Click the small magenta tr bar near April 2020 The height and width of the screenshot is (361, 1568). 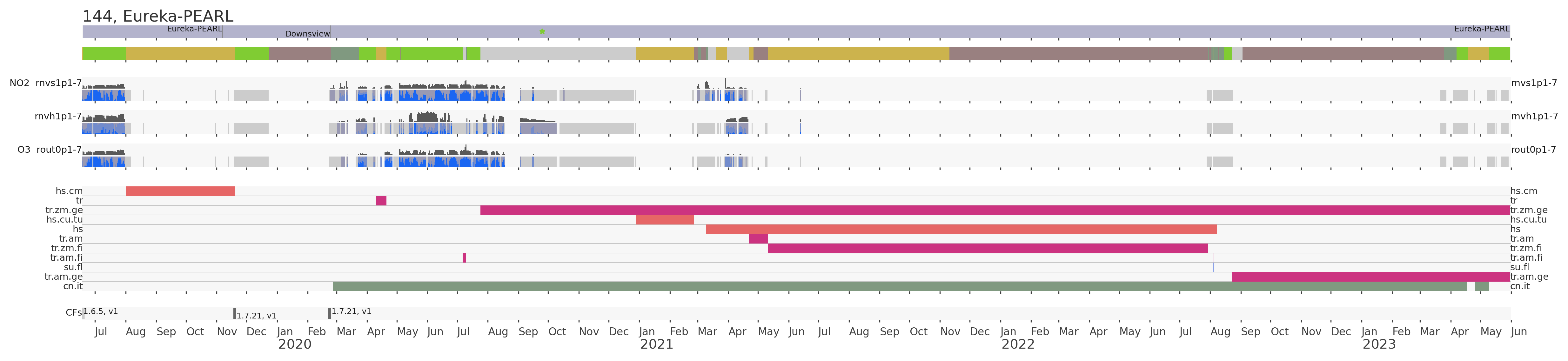[381, 201]
